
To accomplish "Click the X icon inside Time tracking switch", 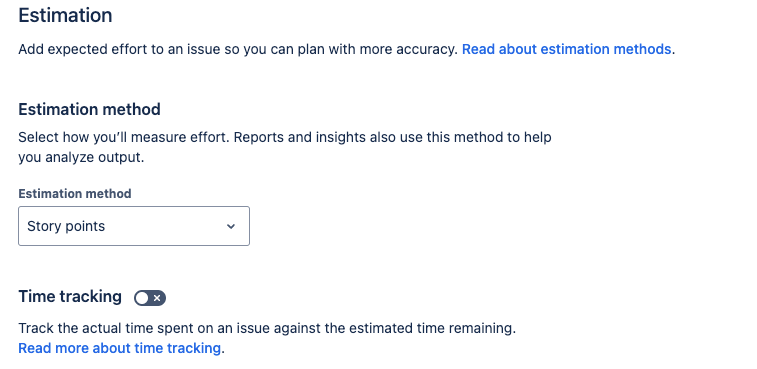I will (157, 298).
